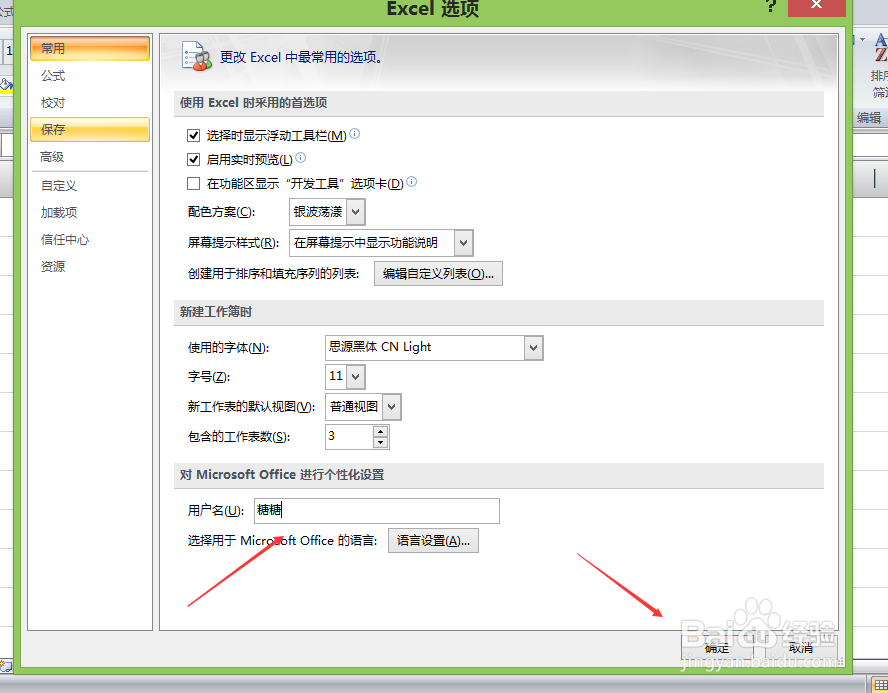The width and height of the screenshot is (888, 693).
Task: Increase 包含的工作表数 with up arrow
Action: tap(381, 431)
